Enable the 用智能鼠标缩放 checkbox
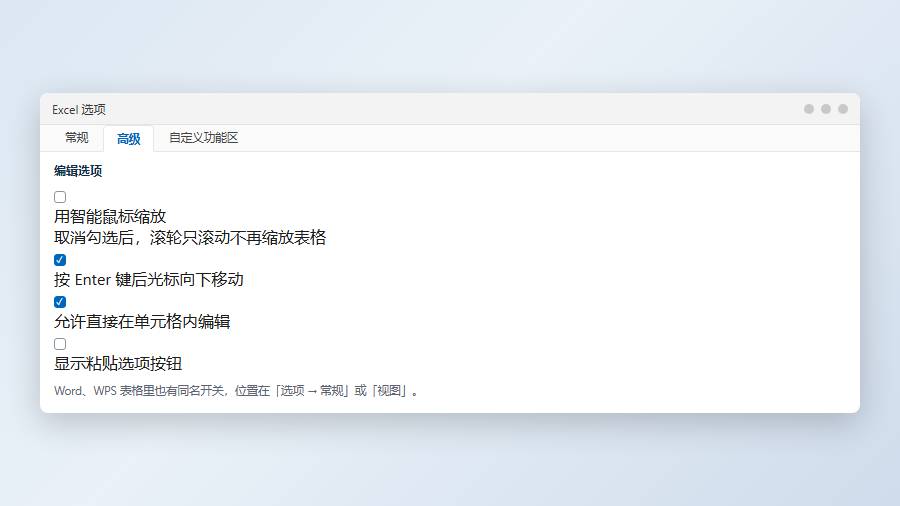This screenshot has height=506, width=900. [60, 197]
